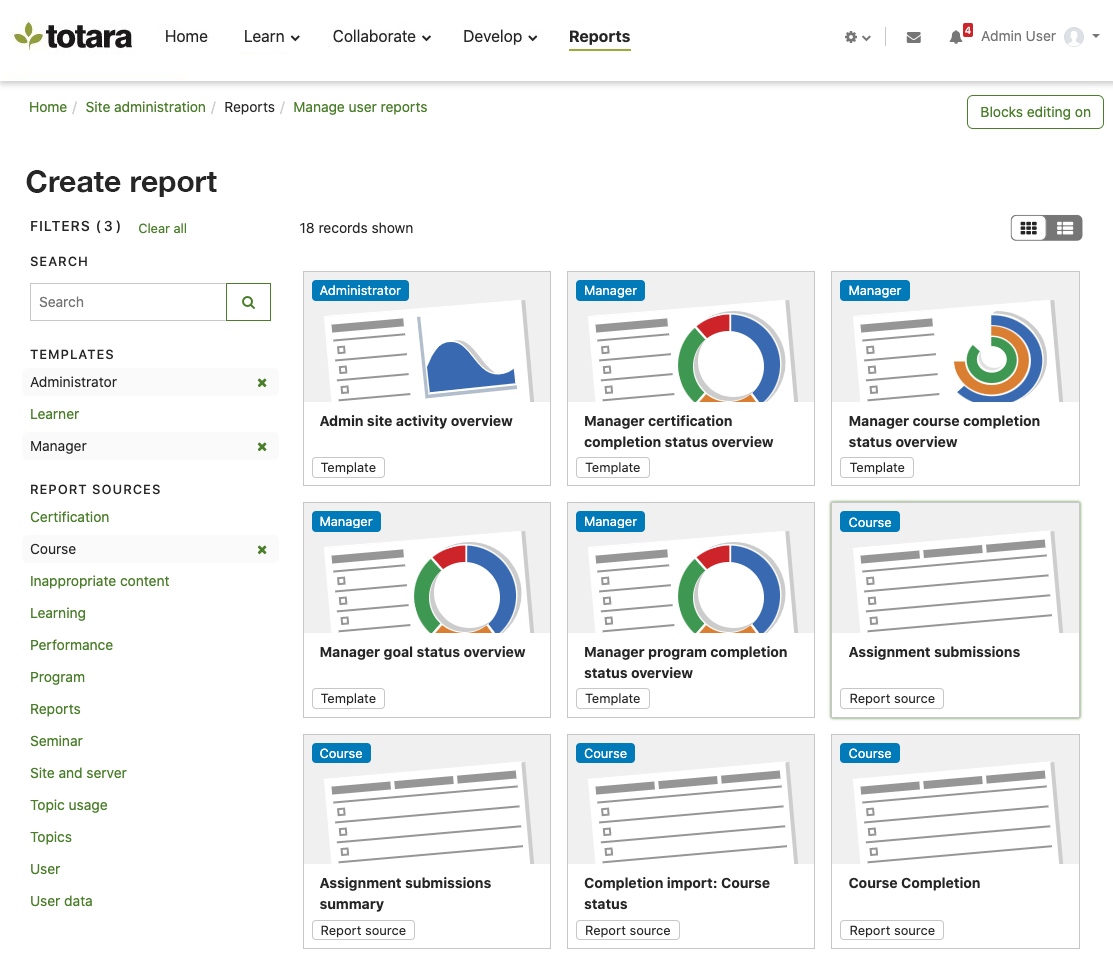Remove the Administrator template filter
Image resolution: width=1113 pixels, height=961 pixels.
click(262, 383)
